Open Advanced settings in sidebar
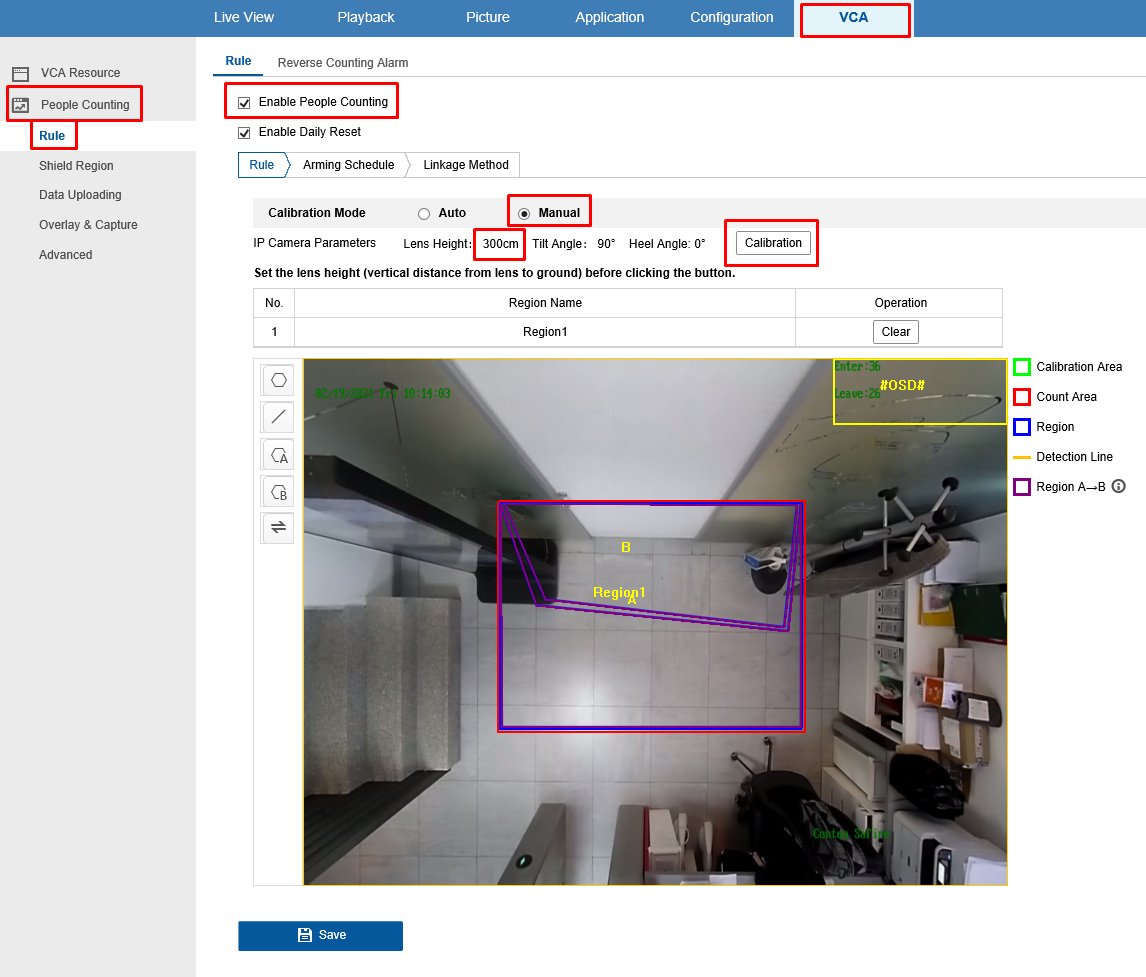The width and height of the screenshot is (1146, 977). pos(66,255)
